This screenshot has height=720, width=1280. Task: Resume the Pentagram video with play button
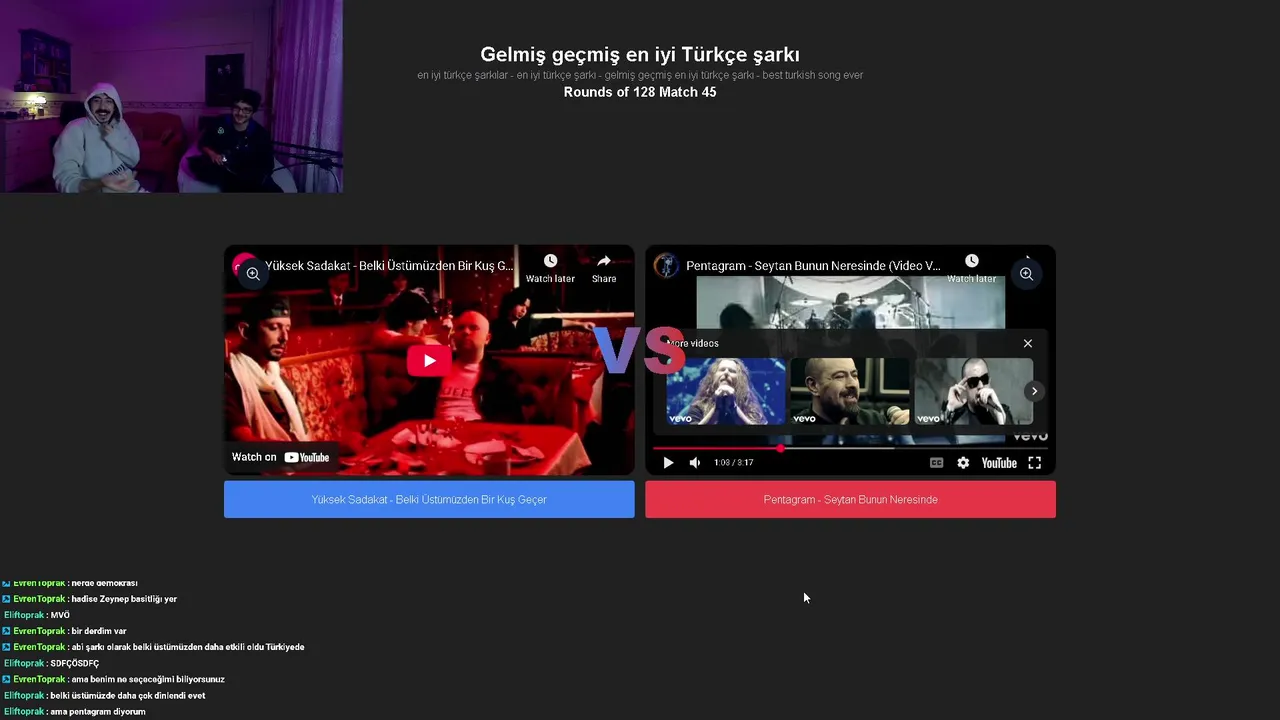point(668,463)
